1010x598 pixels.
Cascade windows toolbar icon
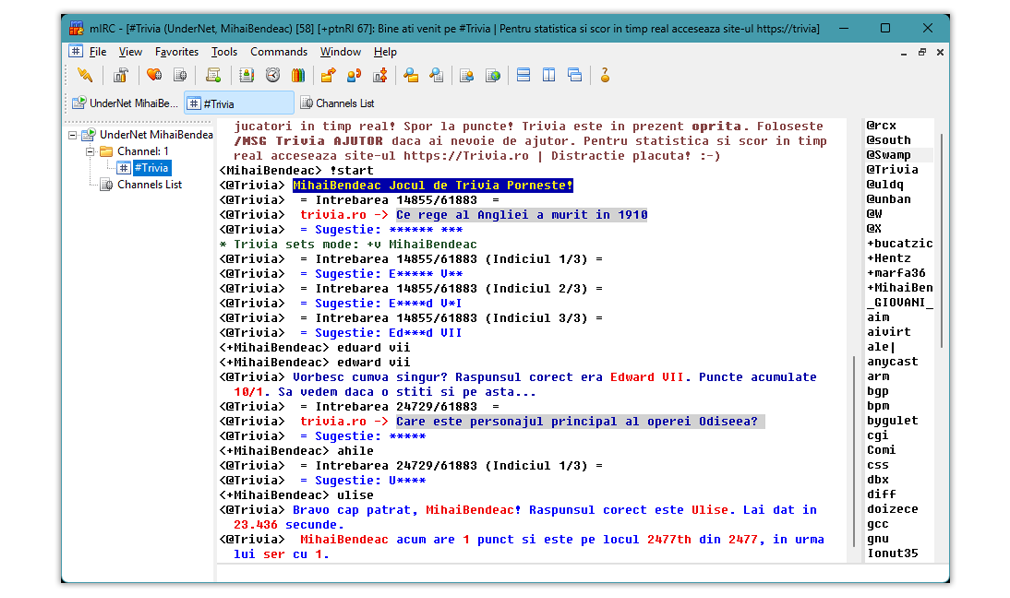tap(575, 75)
